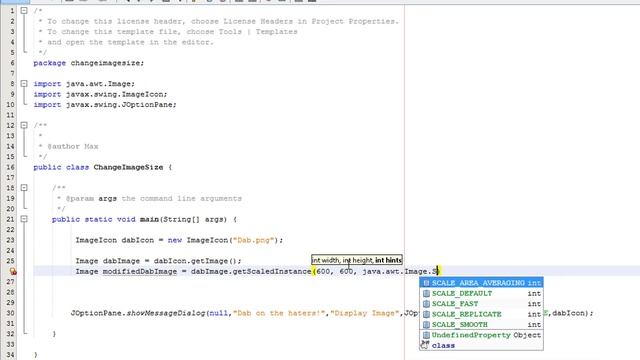Viewport: 640px width, 360px height.
Task: Collapse the imports fold at line 8
Action: coord(24,84)
